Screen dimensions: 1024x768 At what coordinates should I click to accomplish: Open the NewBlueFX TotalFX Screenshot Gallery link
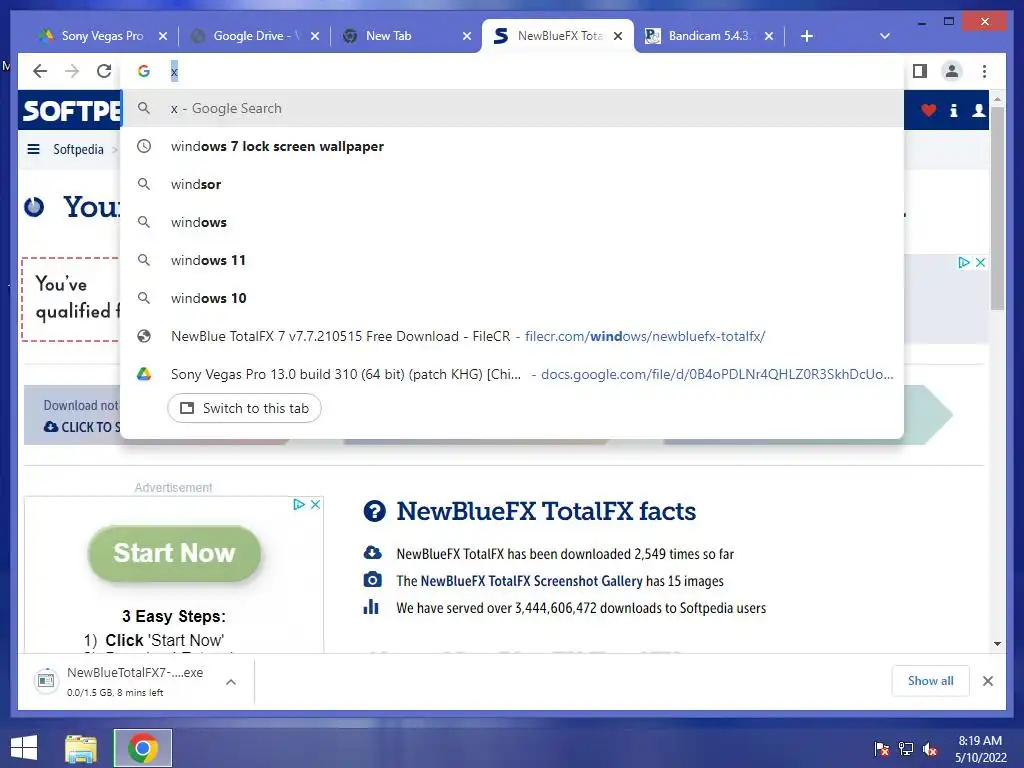(x=532, y=581)
